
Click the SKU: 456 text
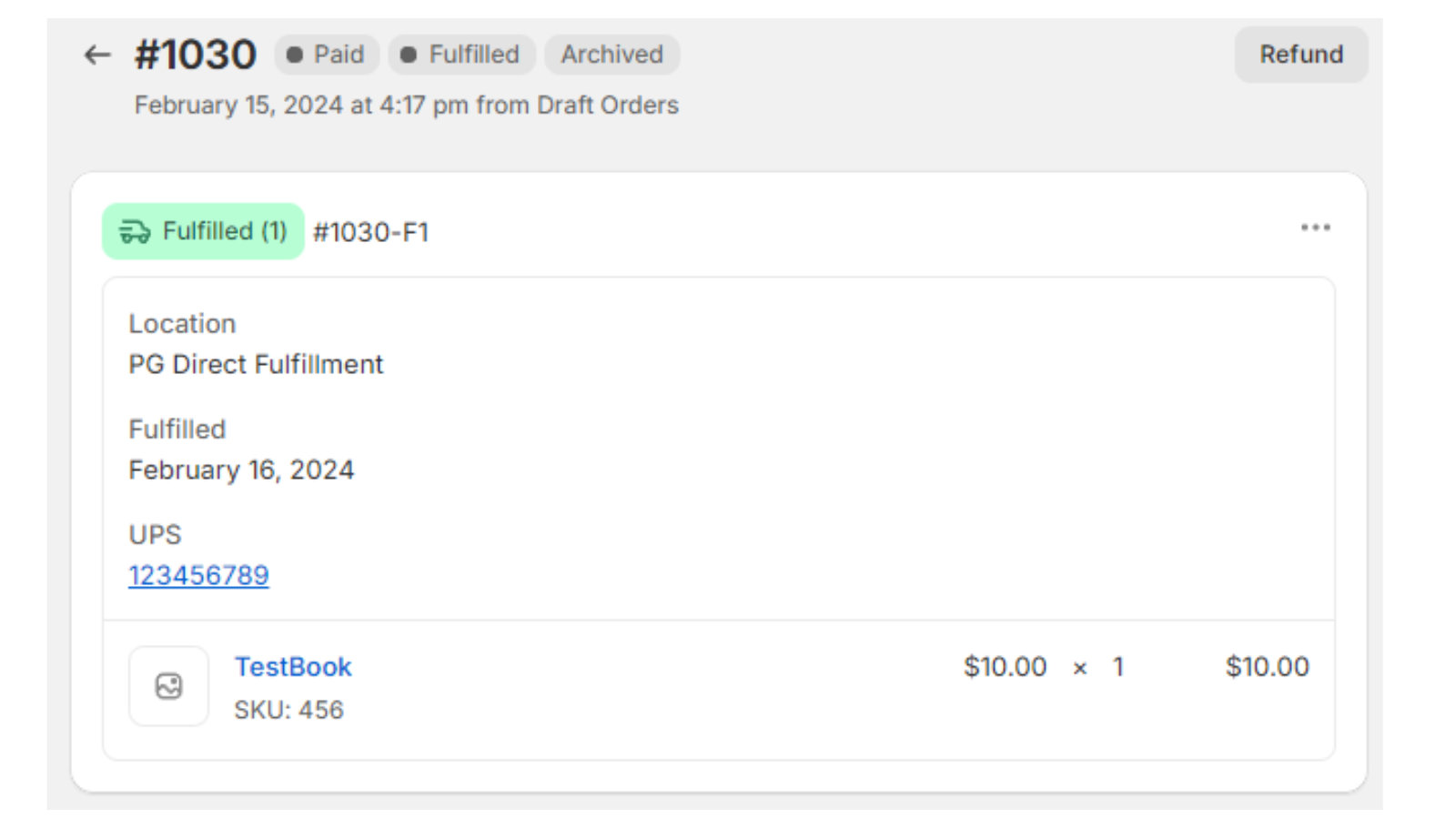click(288, 710)
